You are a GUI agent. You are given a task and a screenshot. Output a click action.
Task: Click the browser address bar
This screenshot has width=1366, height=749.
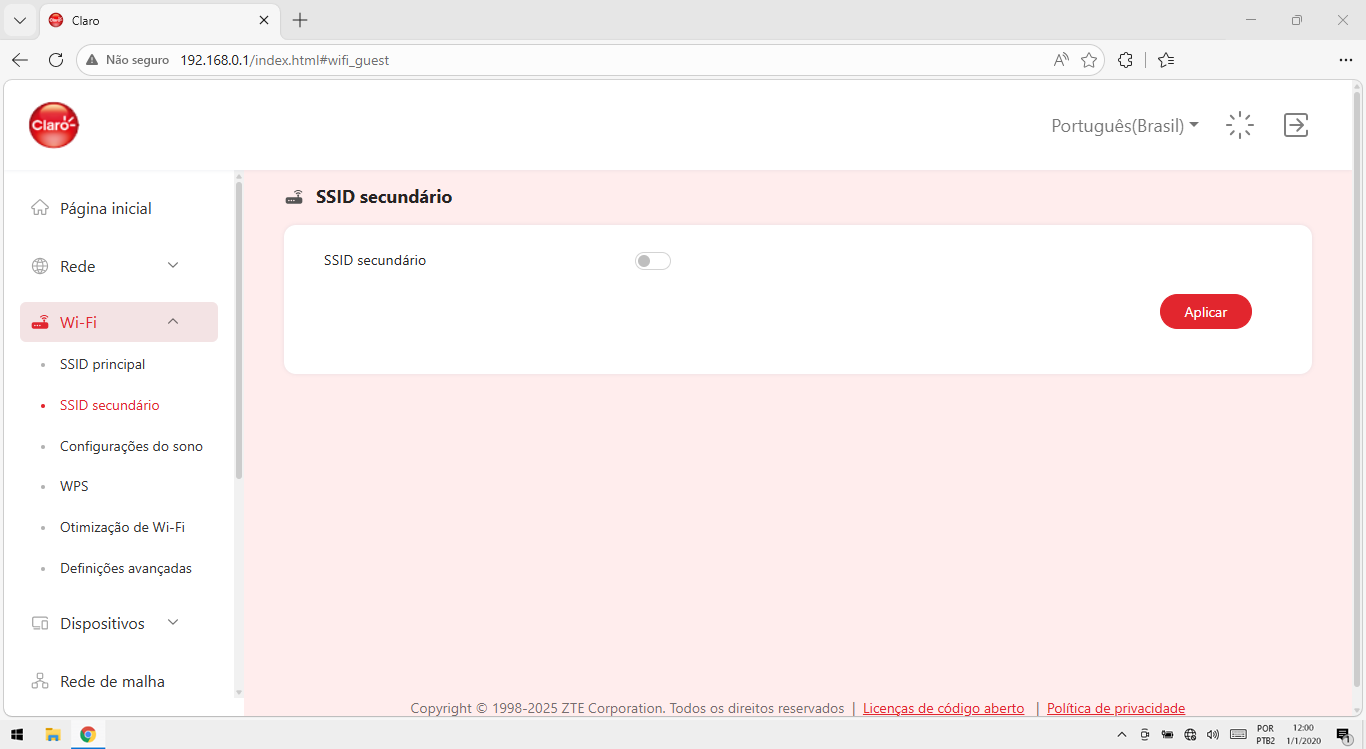click(x=590, y=60)
